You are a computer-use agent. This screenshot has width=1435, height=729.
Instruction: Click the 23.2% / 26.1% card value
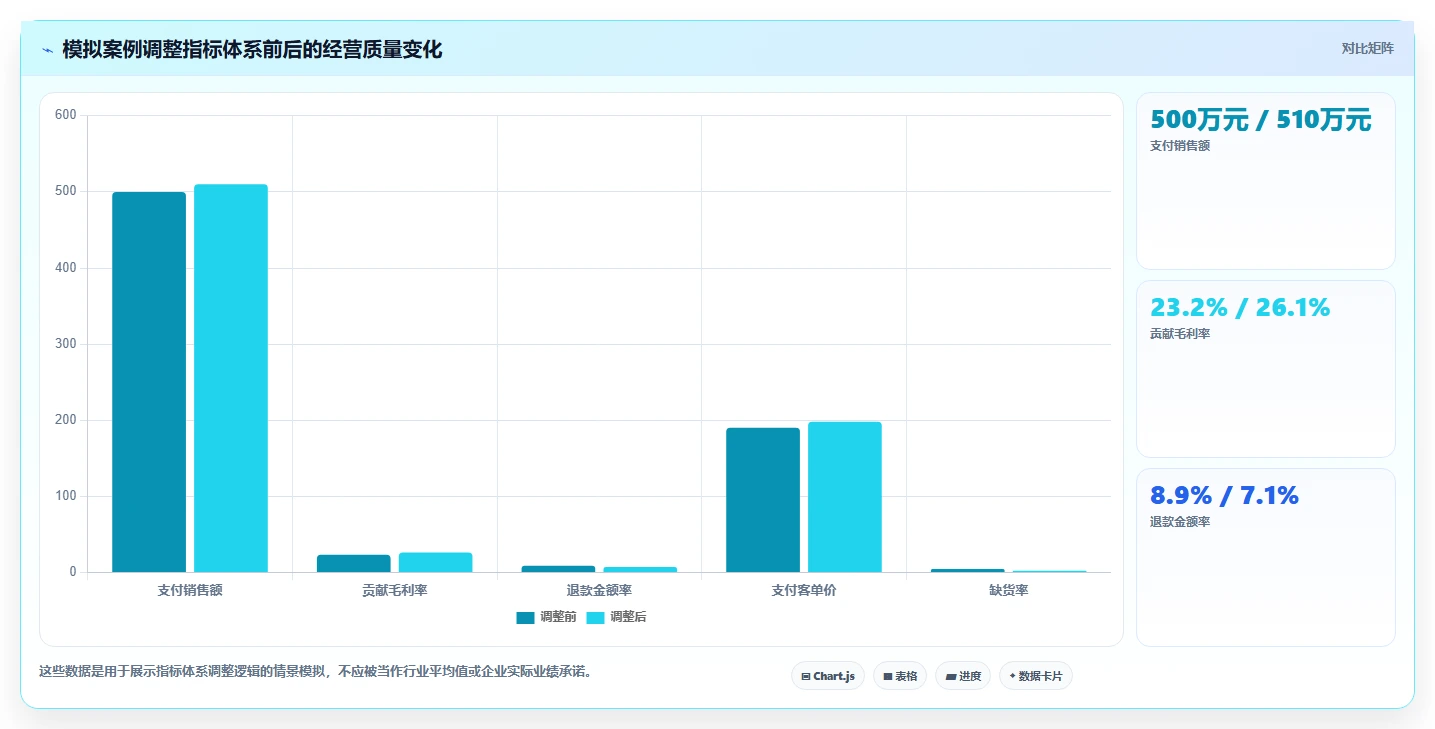click(x=1240, y=307)
